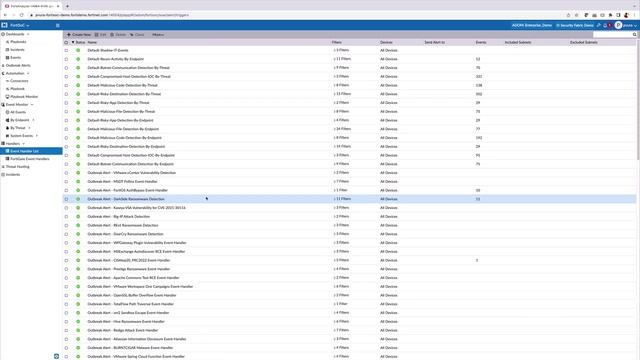Click the share icon in the address bar
Viewport: 640px width, 360px height.
click(x=568, y=15)
